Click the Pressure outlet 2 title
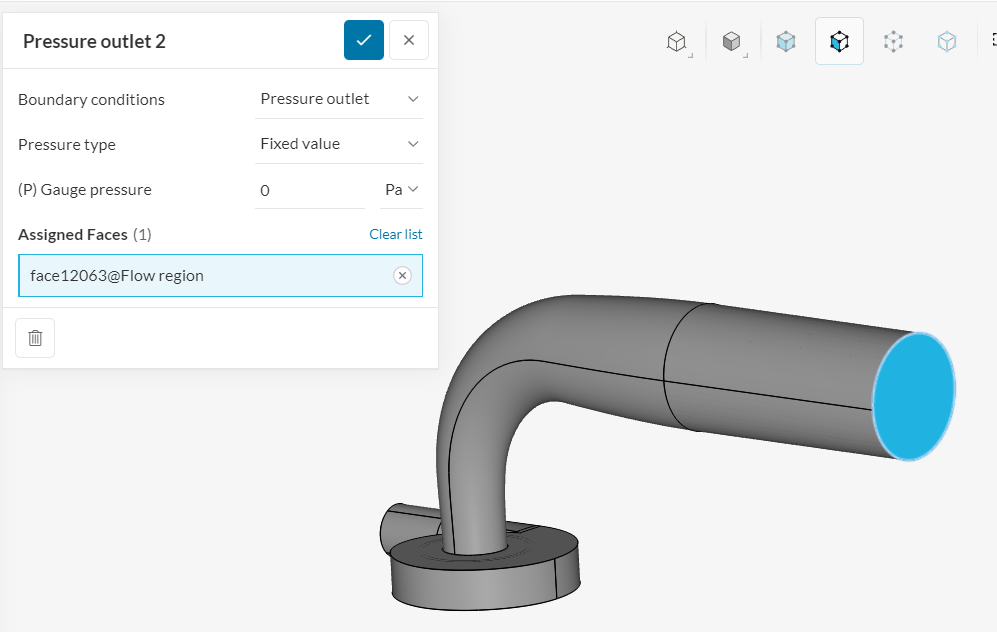 point(94,41)
